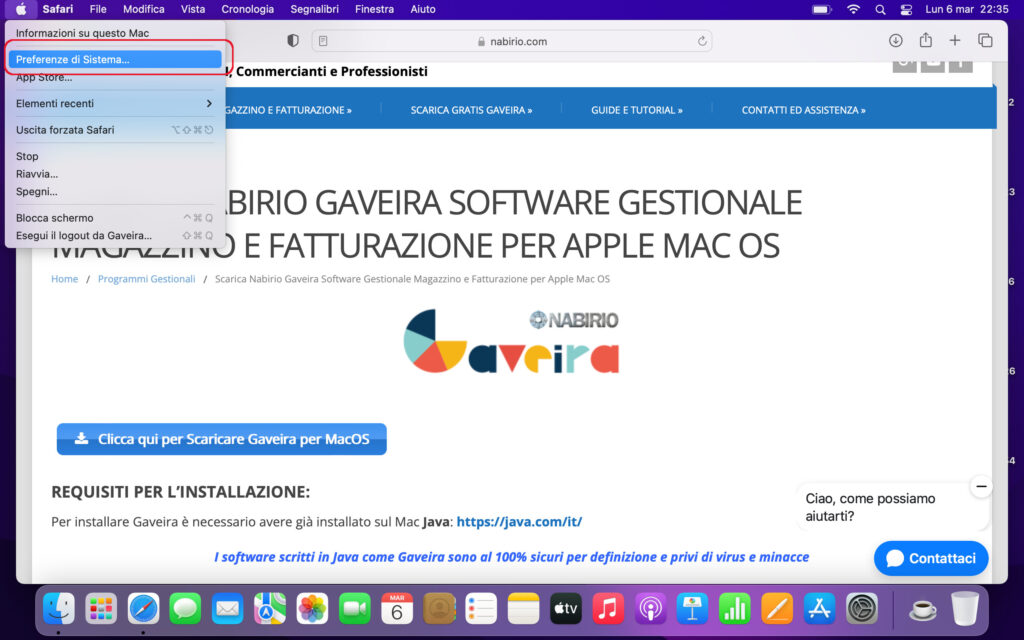Click the Safari share icon
Viewport: 1024px width, 640px height.
925,40
